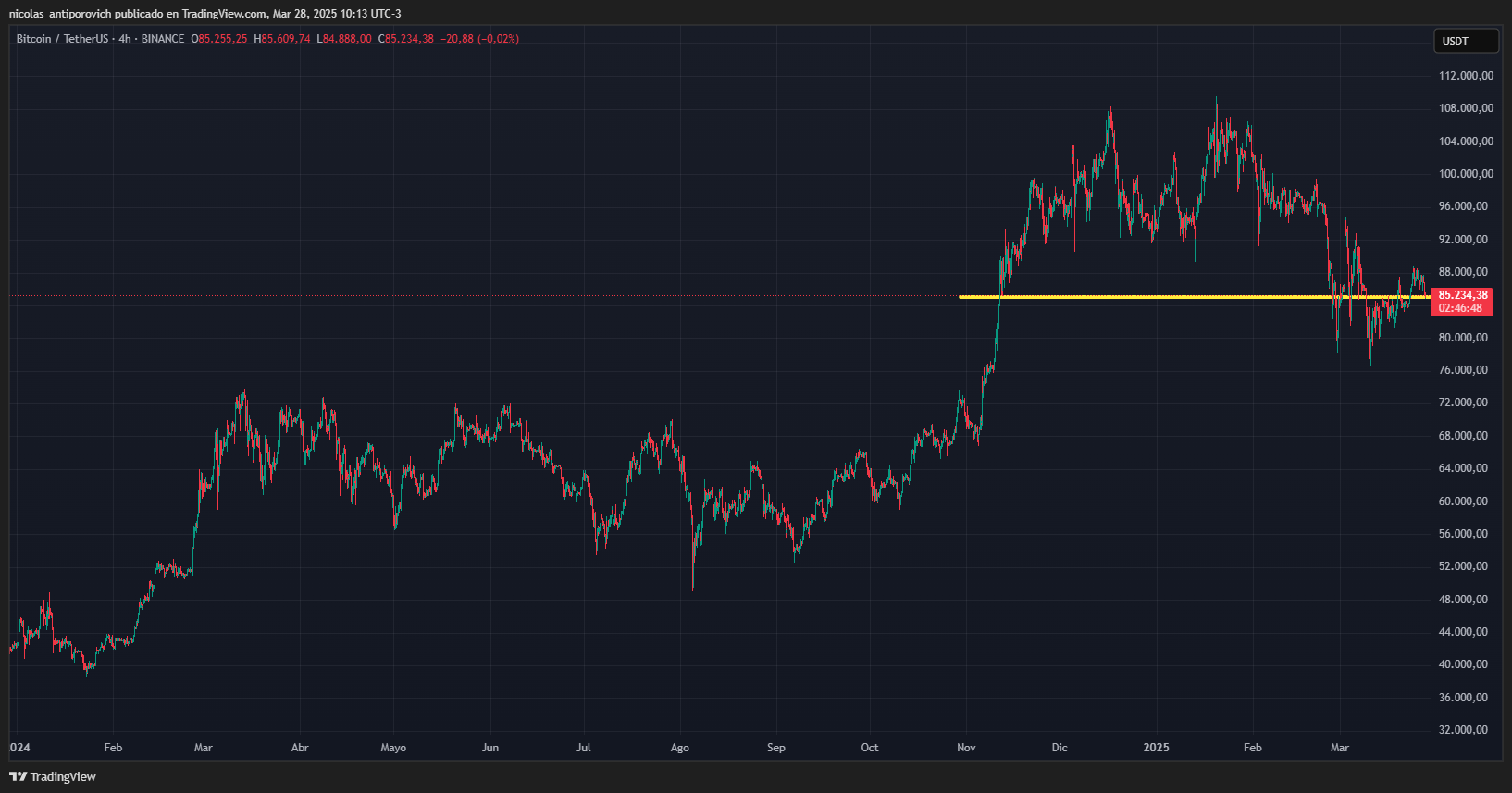Screen dimensions: 1512x793
Task: Click the 88.000,00 price axis label
Action: pos(1463,272)
